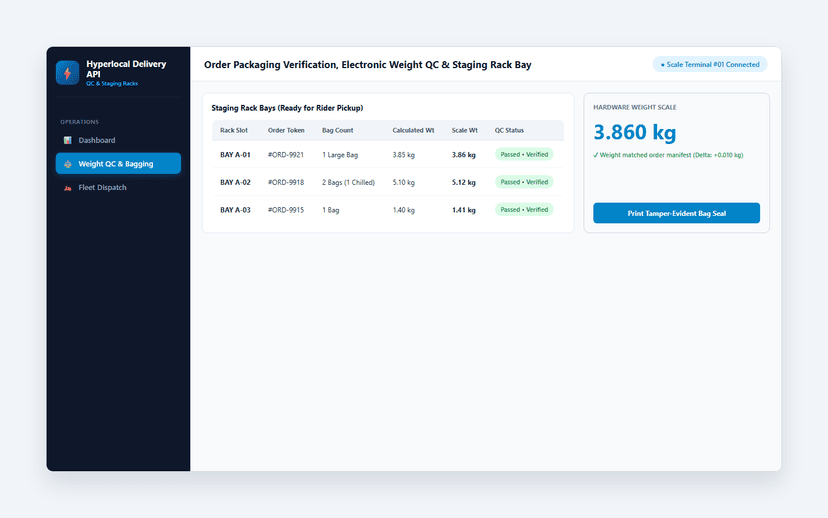Click Scale Terminal #01 Connected badge
828x518 pixels.
coord(710,64)
